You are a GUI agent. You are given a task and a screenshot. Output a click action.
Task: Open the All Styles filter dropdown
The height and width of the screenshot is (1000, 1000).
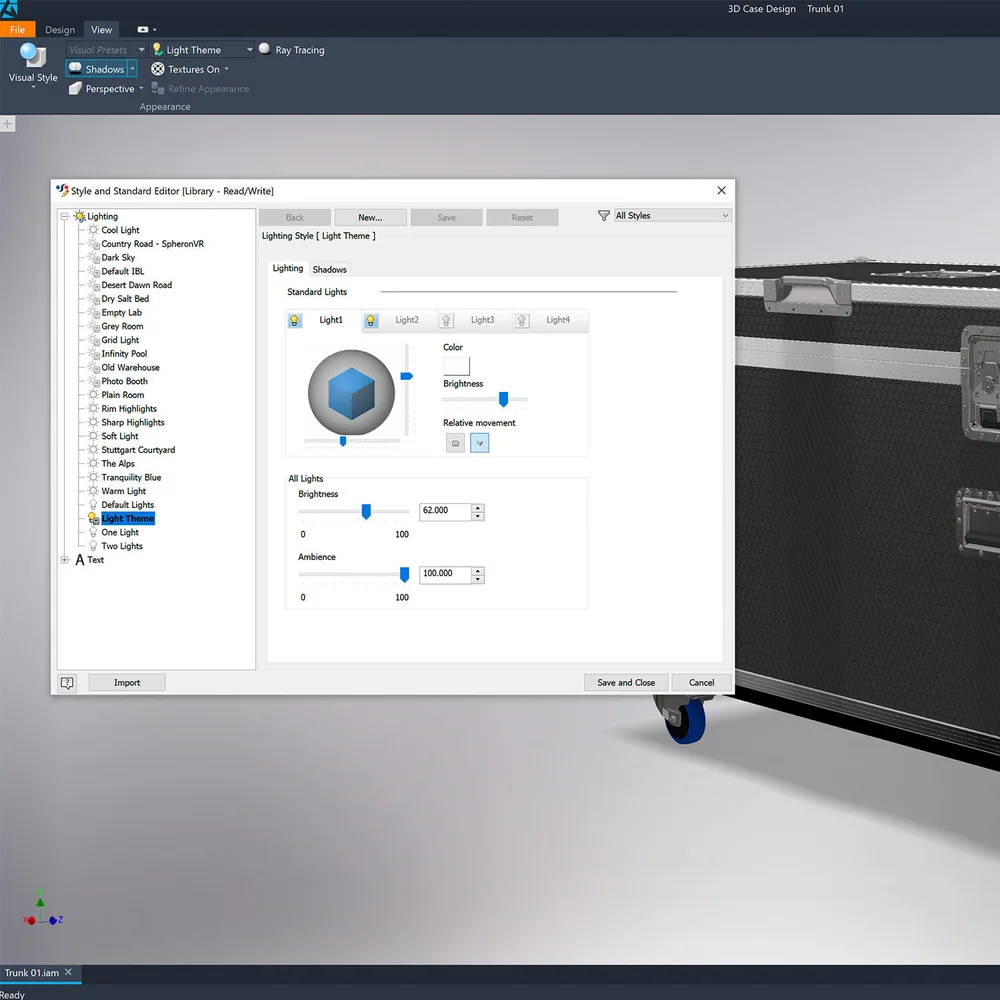672,216
